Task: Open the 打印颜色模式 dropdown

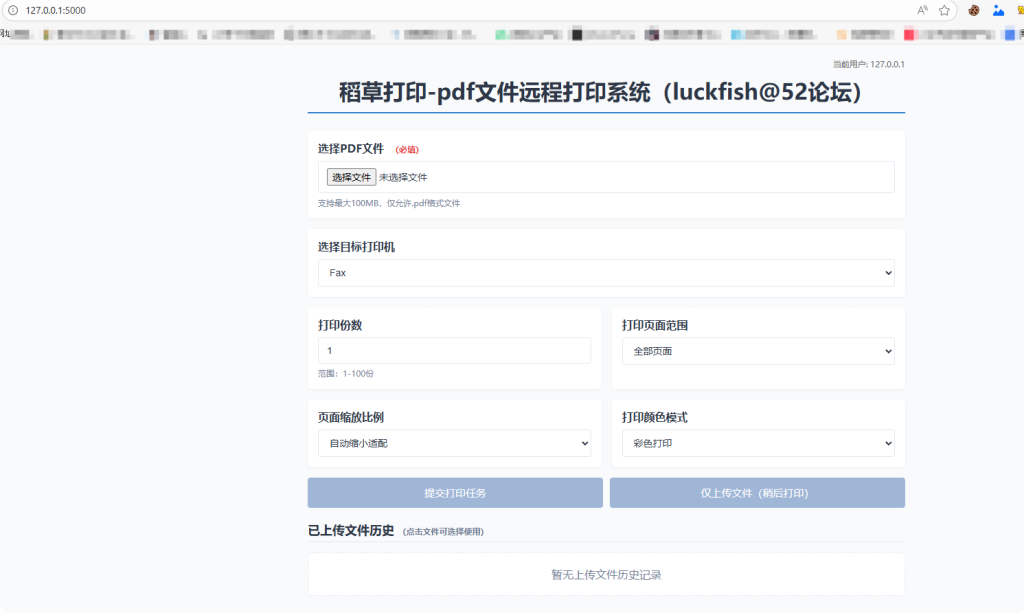Action: coord(757,443)
